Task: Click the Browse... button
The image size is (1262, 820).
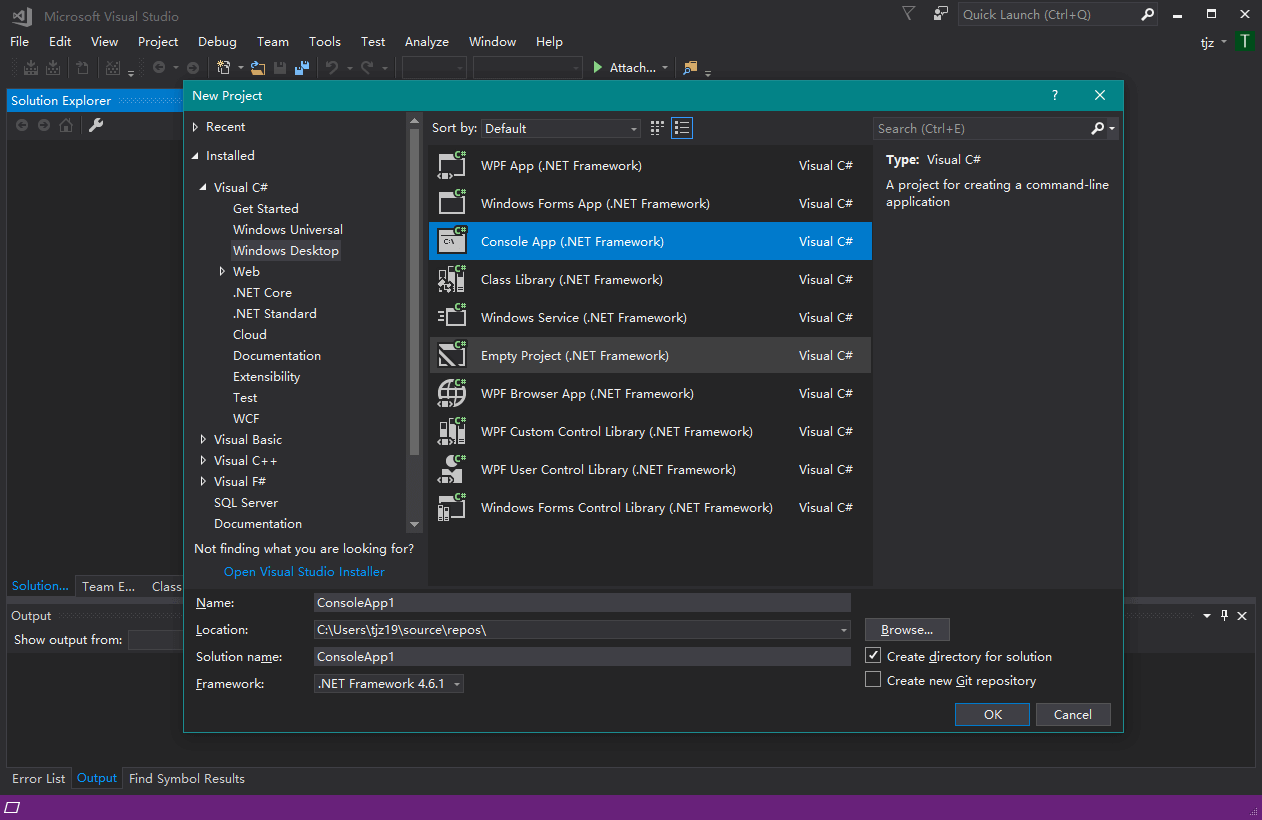Action: coord(907,630)
